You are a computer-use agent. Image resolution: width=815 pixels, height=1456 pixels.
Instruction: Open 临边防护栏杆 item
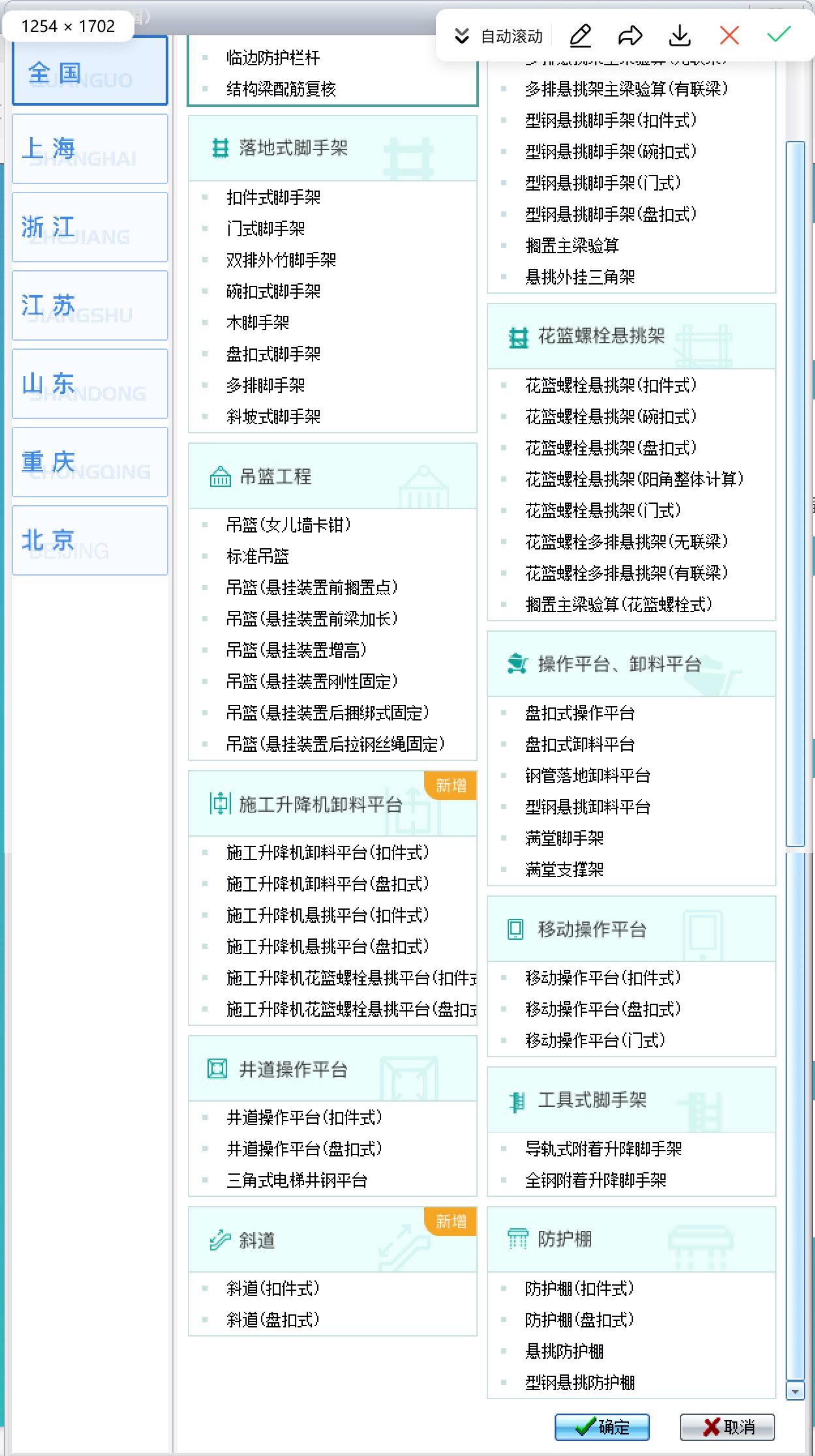[x=273, y=58]
